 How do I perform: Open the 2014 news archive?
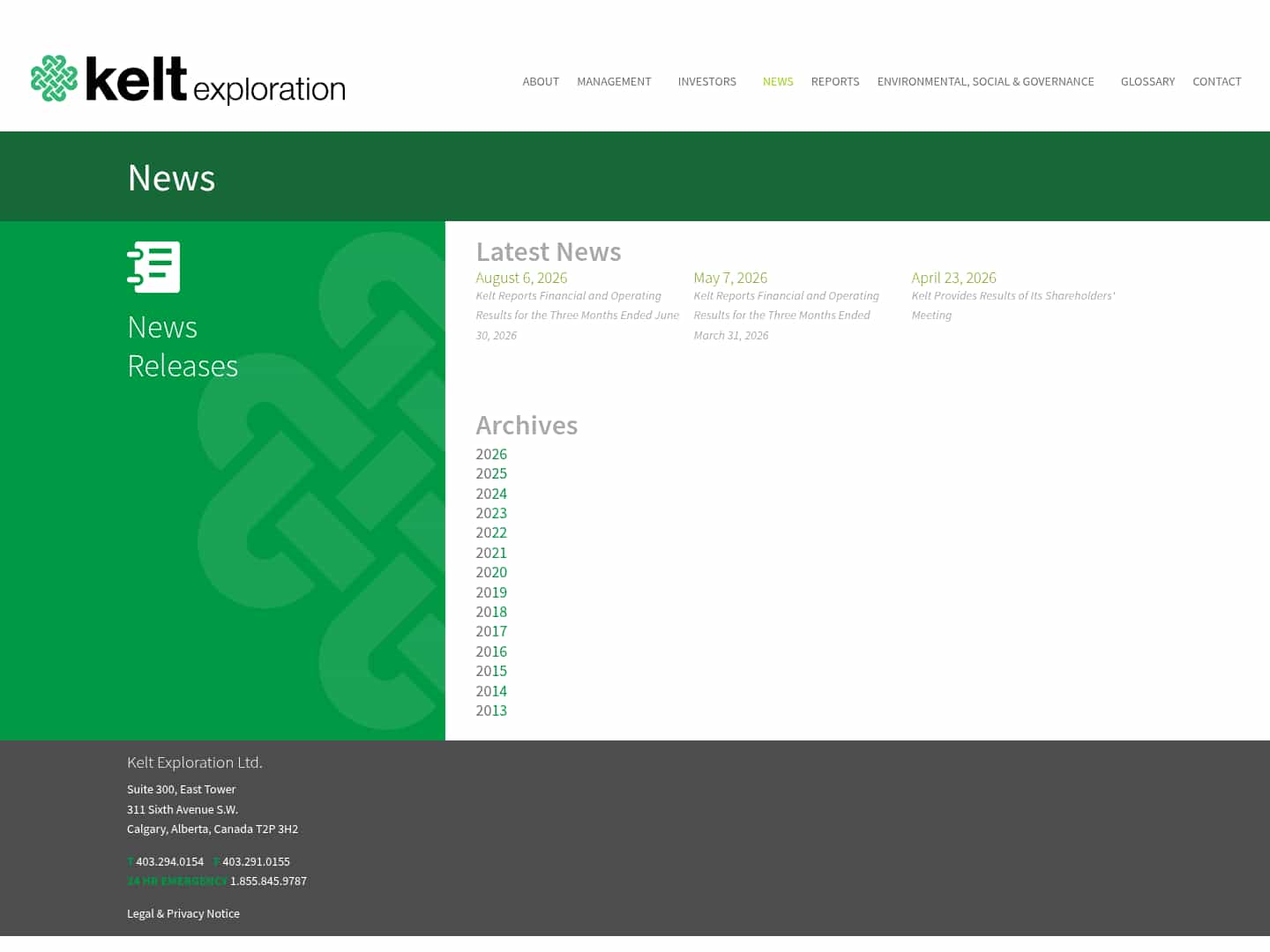(x=491, y=691)
